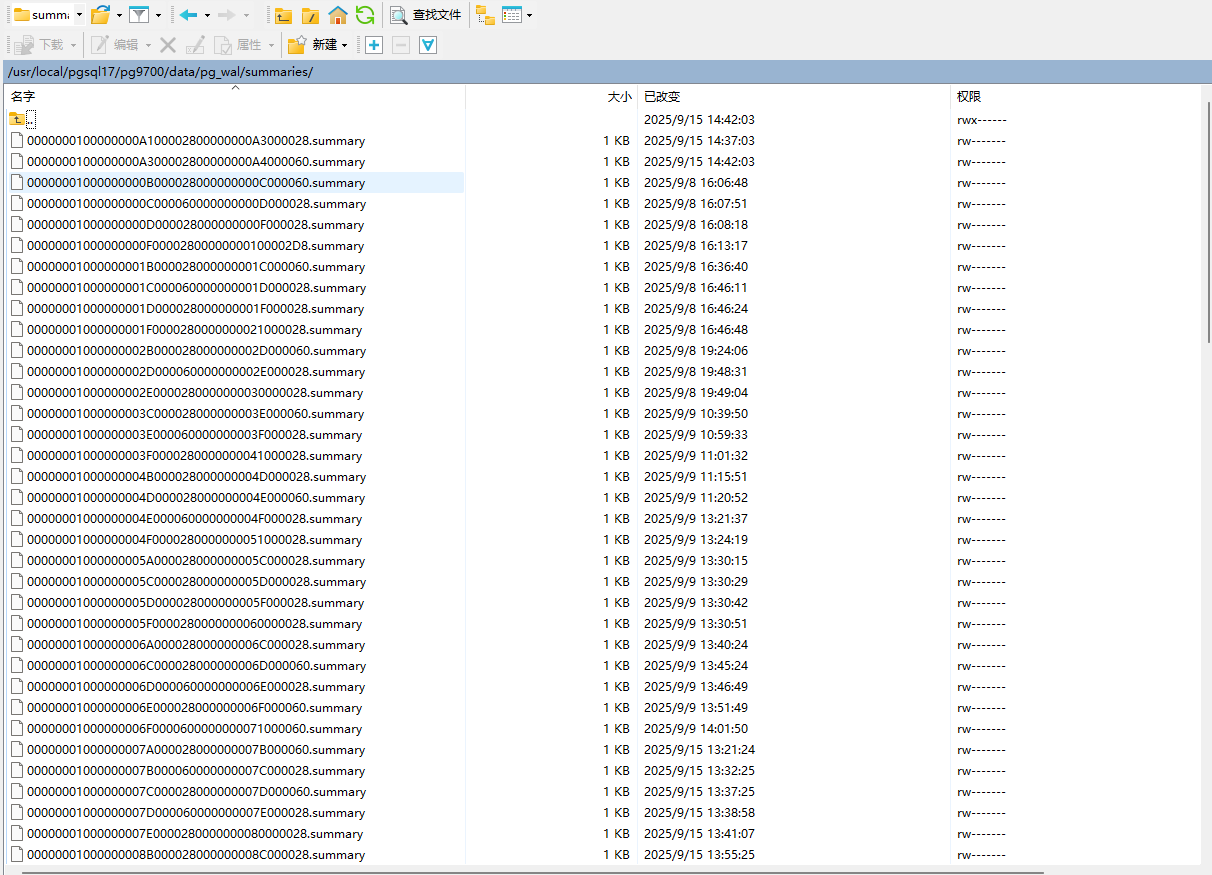Click the file icon of 00000001000000006C000028000000006D000060.summary
Screen dimensions: 1212x875
tap(16, 666)
